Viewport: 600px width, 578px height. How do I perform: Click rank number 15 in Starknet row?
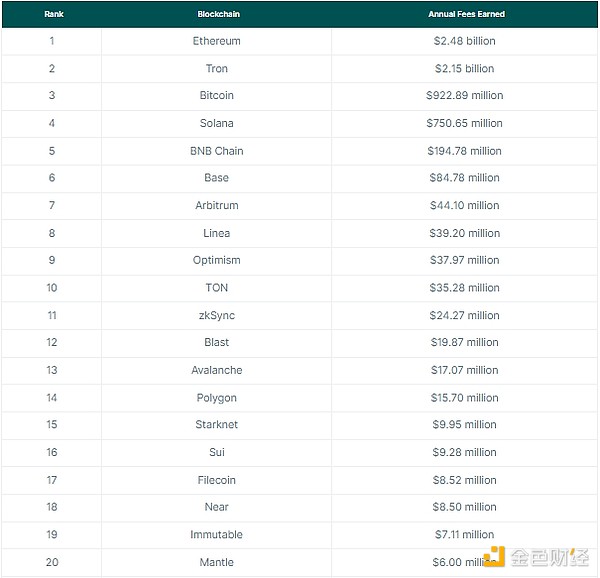52,424
